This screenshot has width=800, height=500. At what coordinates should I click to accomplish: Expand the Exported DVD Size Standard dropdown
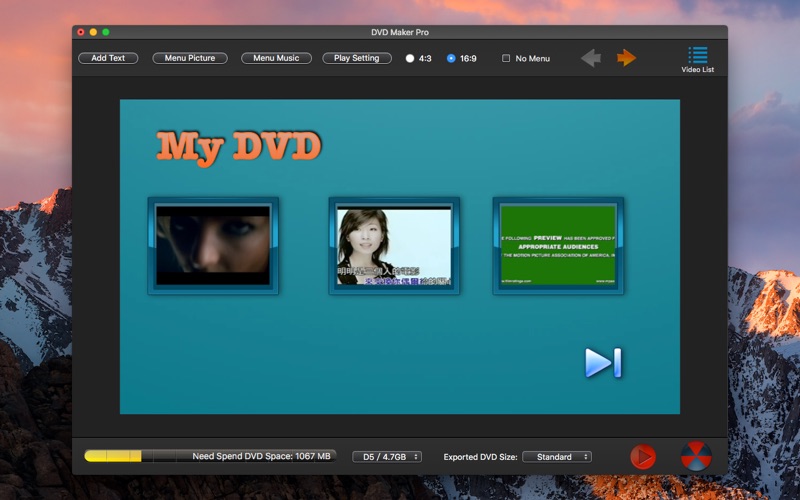[557, 457]
